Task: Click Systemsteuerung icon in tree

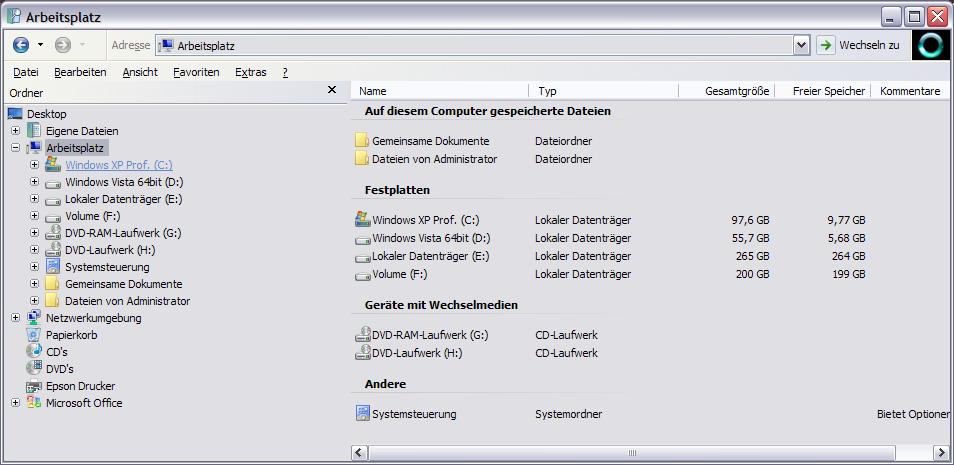Action: (53, 267)
